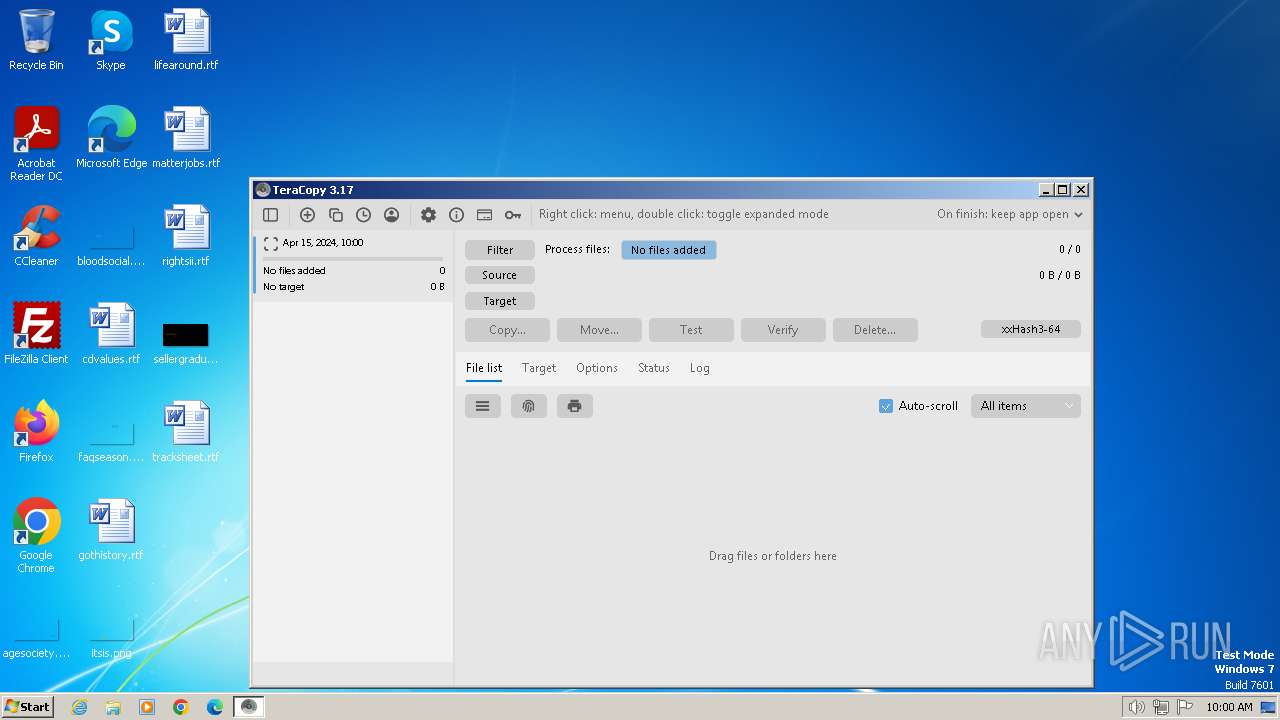
Task: Open the Status tab
Action: (654, 368)
